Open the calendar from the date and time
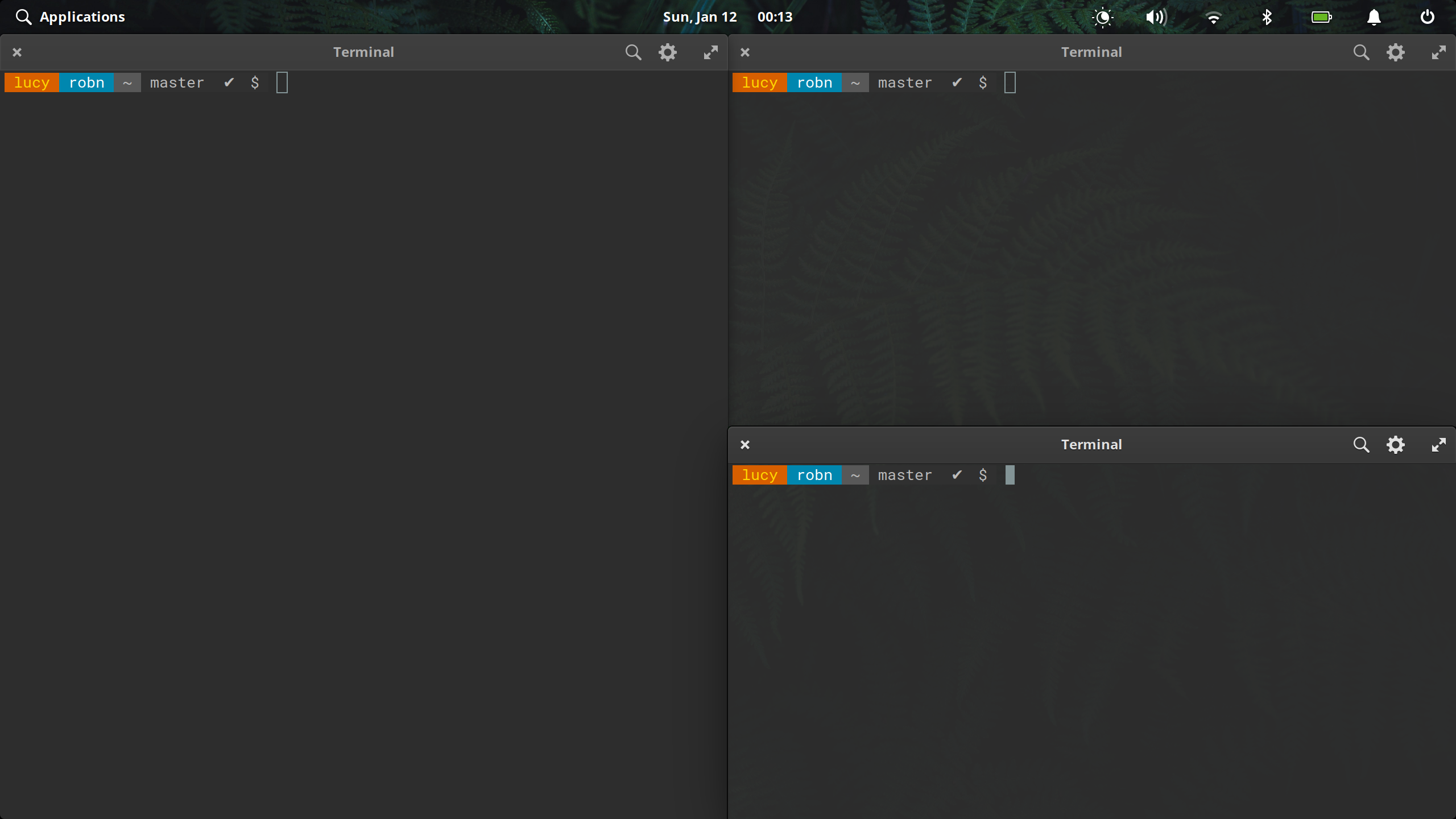The height and width of the screenshot is (819, 1456). [x=727, y=17]
